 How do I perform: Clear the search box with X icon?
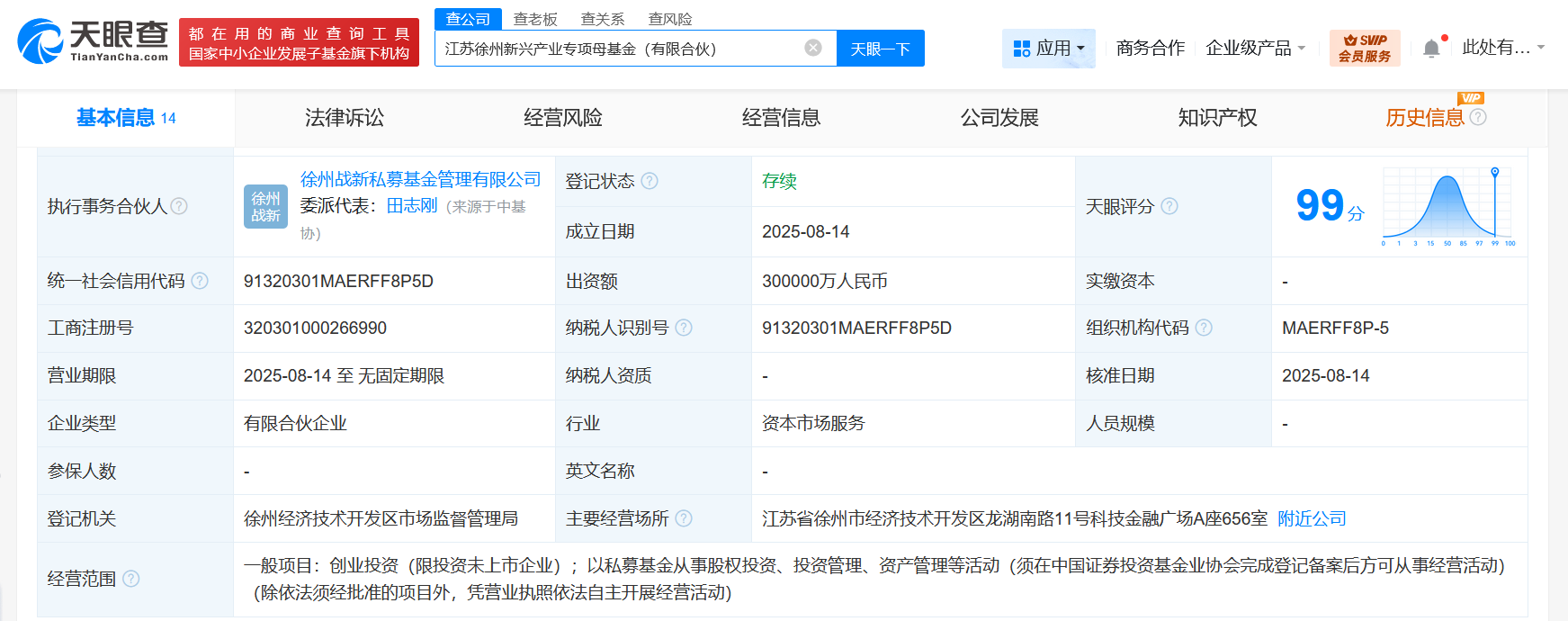[x=813, y=48]
